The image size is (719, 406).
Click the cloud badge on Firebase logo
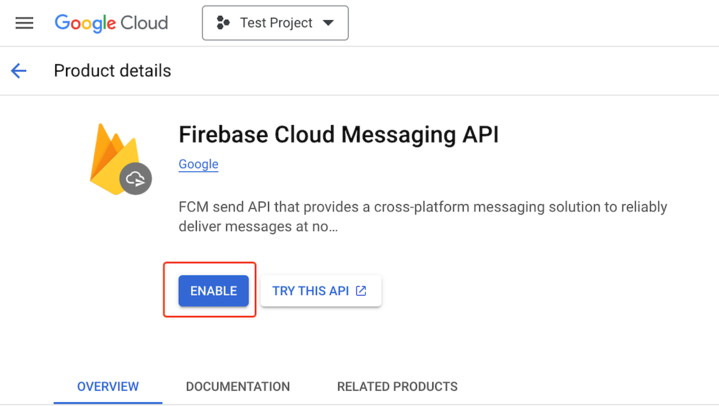click(x=135, y=179)
